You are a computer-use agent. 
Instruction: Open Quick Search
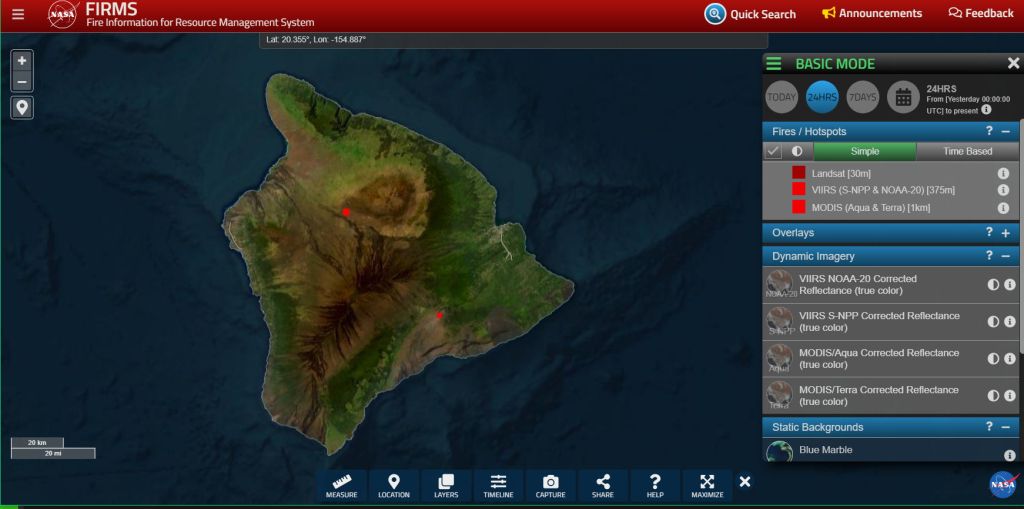point(750,14)
